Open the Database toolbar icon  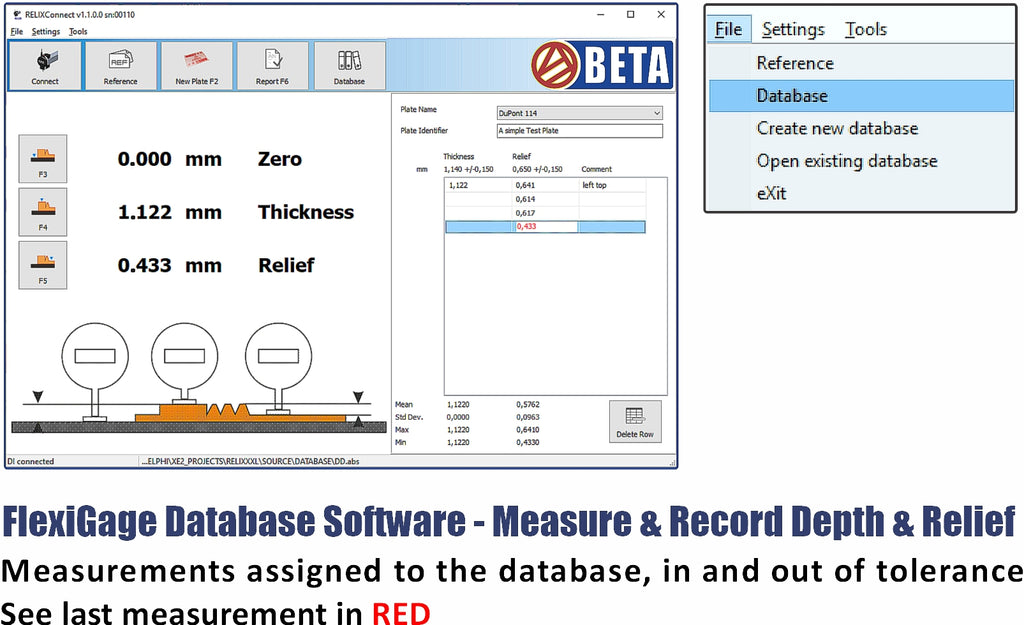(349, 66)
